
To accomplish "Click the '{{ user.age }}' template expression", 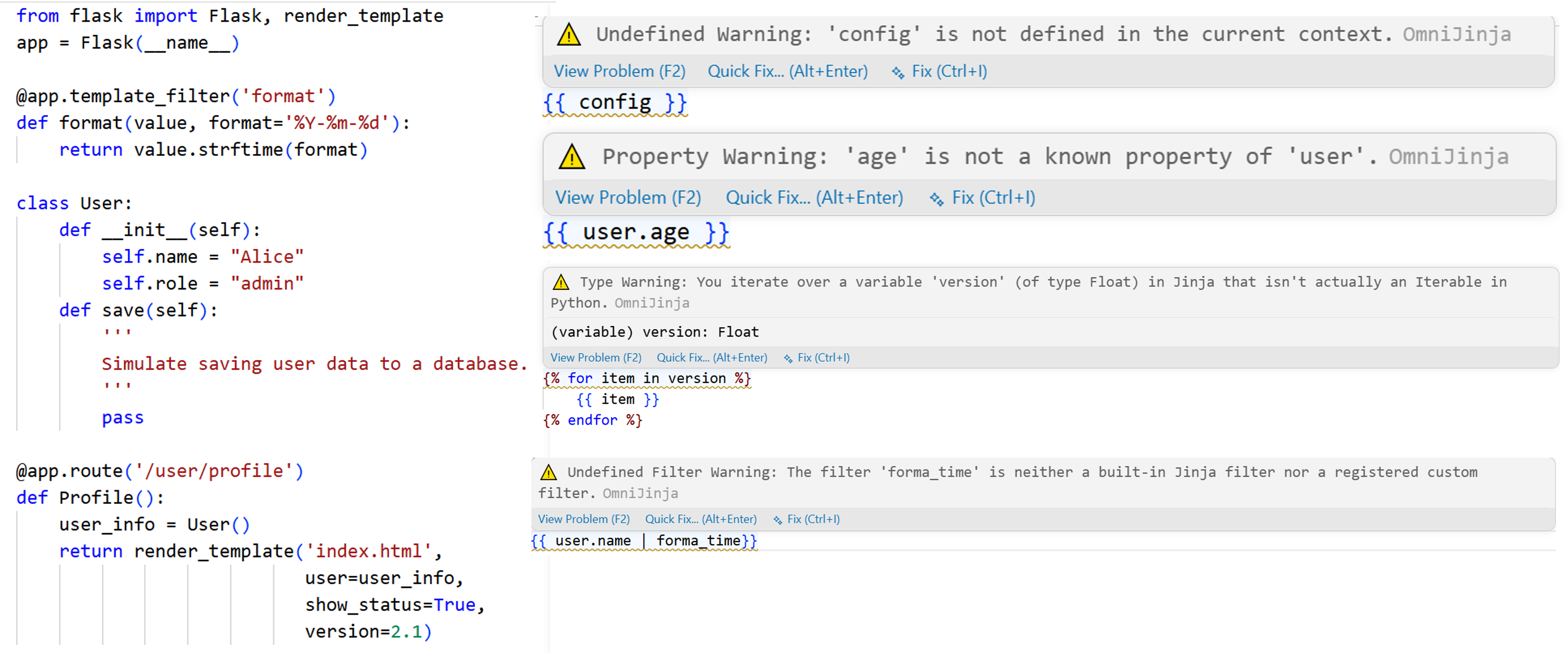I will [x=636, y=232].
